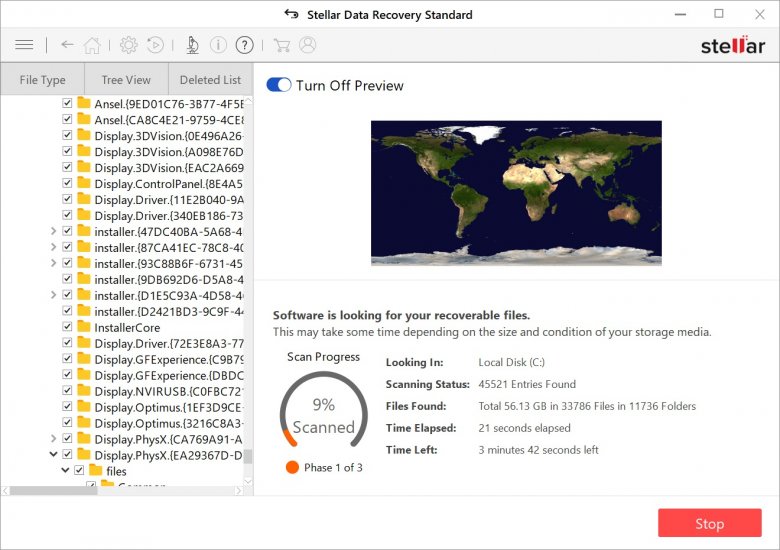This screenshot has height=550, width=780.
Task: Uncheck the Display.GFExperience.{C9B79 checkbox
Action: [67, 359]
